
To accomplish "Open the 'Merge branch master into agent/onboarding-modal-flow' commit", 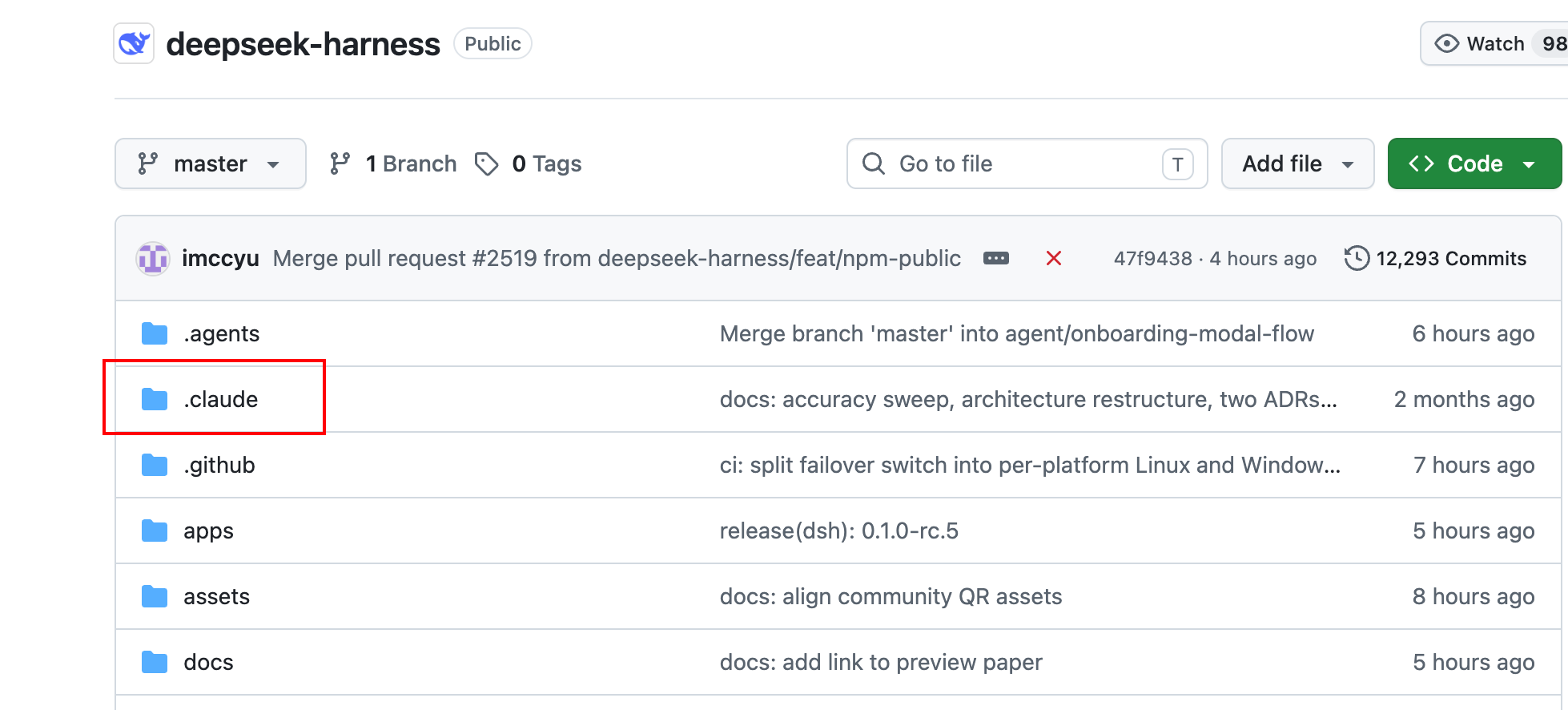I will (x=1017, y=333).
